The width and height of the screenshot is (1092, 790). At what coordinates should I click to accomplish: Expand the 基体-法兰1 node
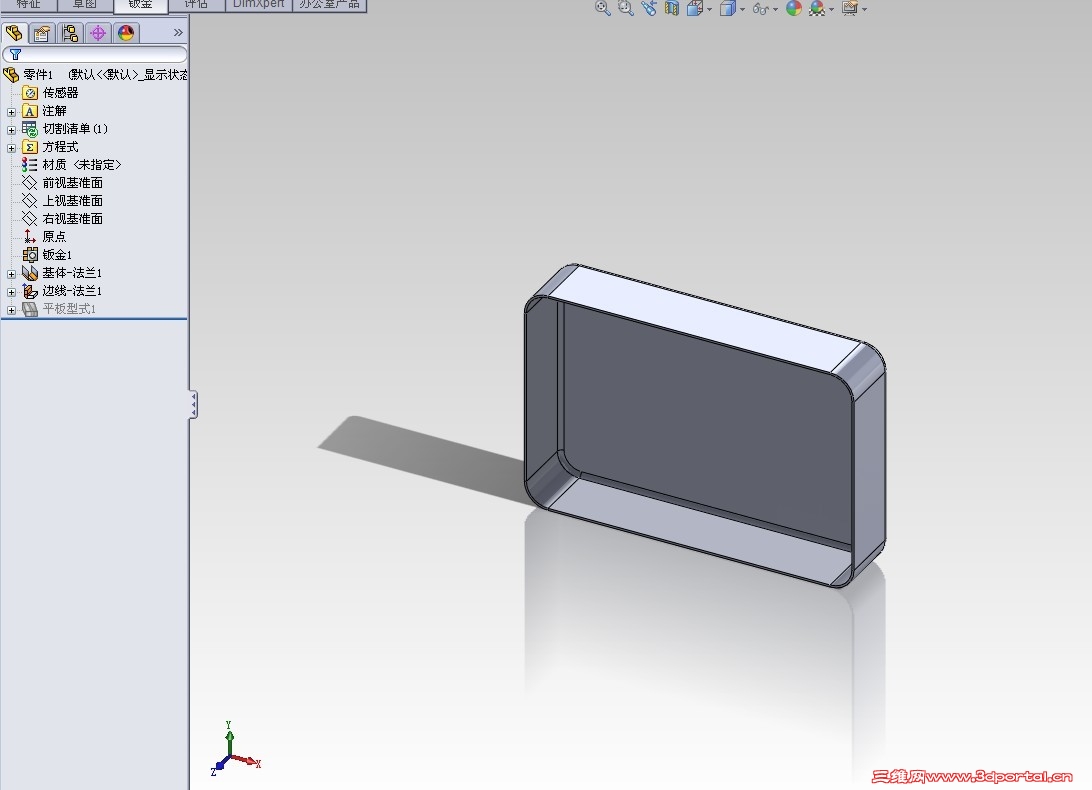pos(11,274)
